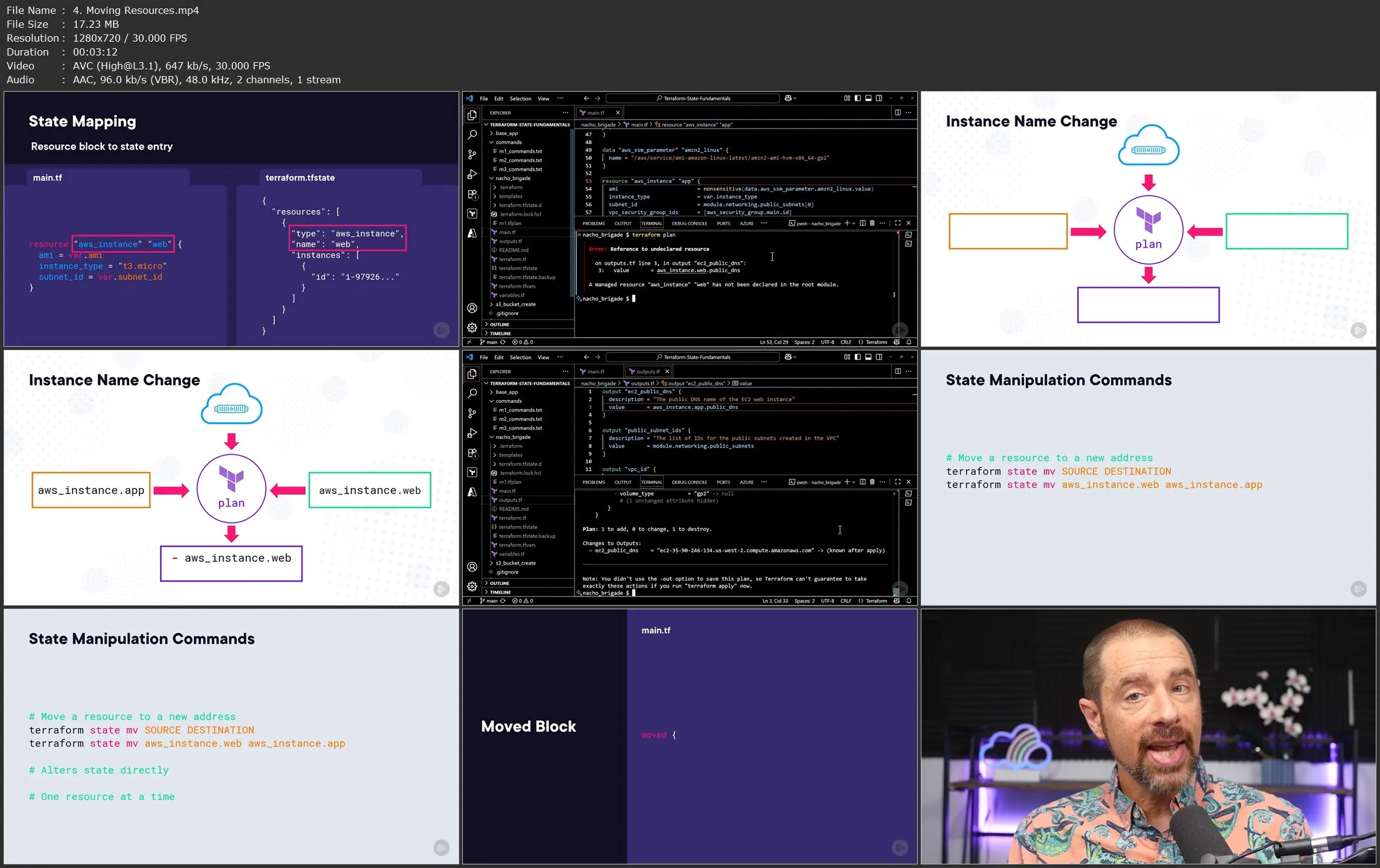
Task: Open Extensions view in the terraform-plan error frame
Action: click(472, 194)
